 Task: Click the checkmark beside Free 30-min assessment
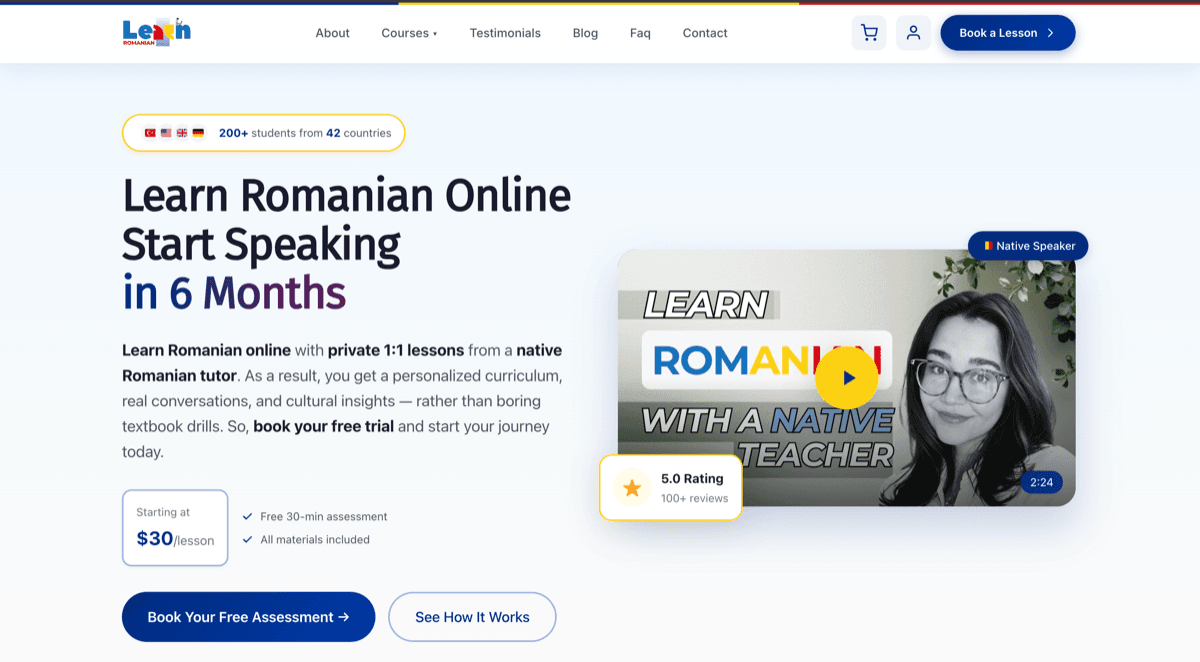[247, 516]
